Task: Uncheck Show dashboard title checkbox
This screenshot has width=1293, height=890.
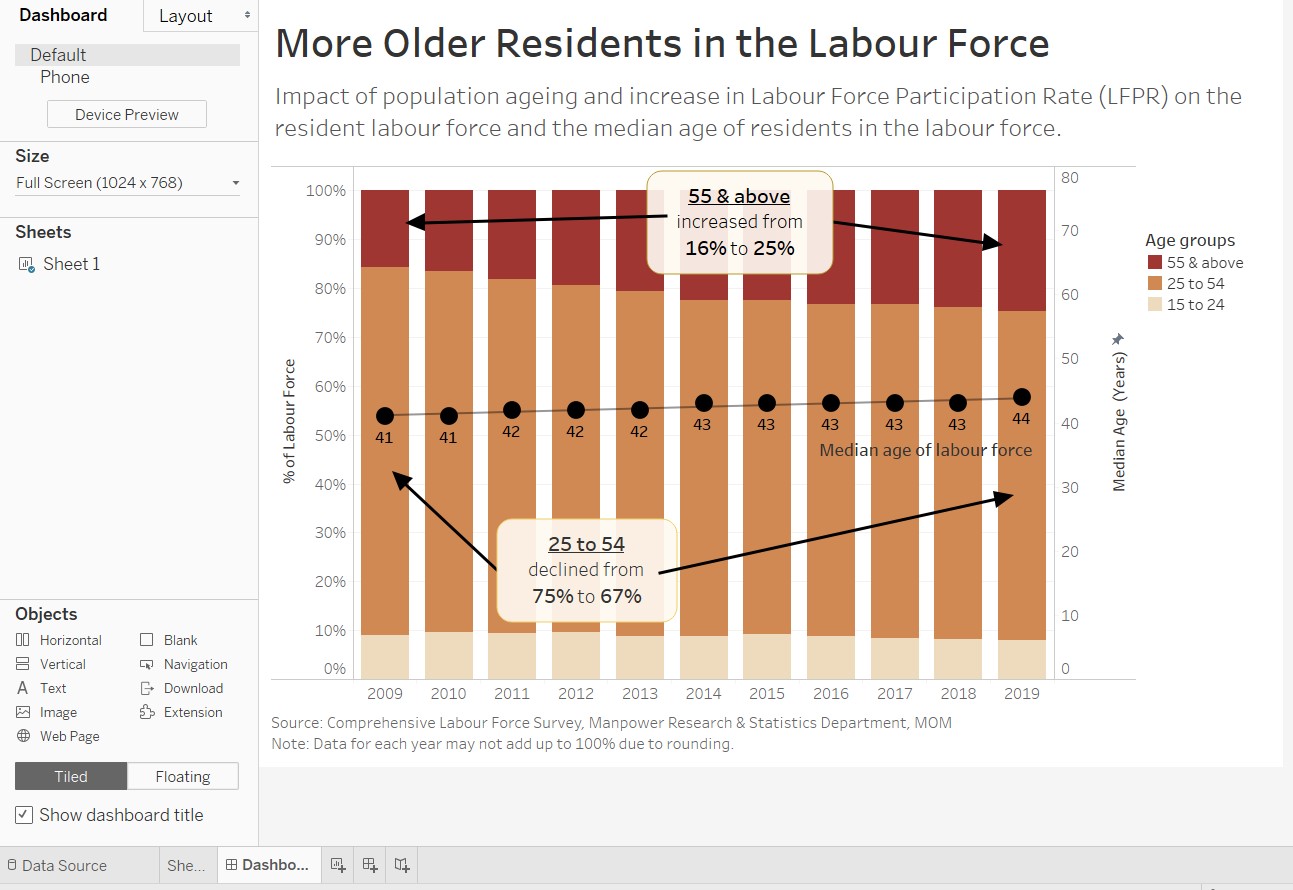Action: [24, 815]
